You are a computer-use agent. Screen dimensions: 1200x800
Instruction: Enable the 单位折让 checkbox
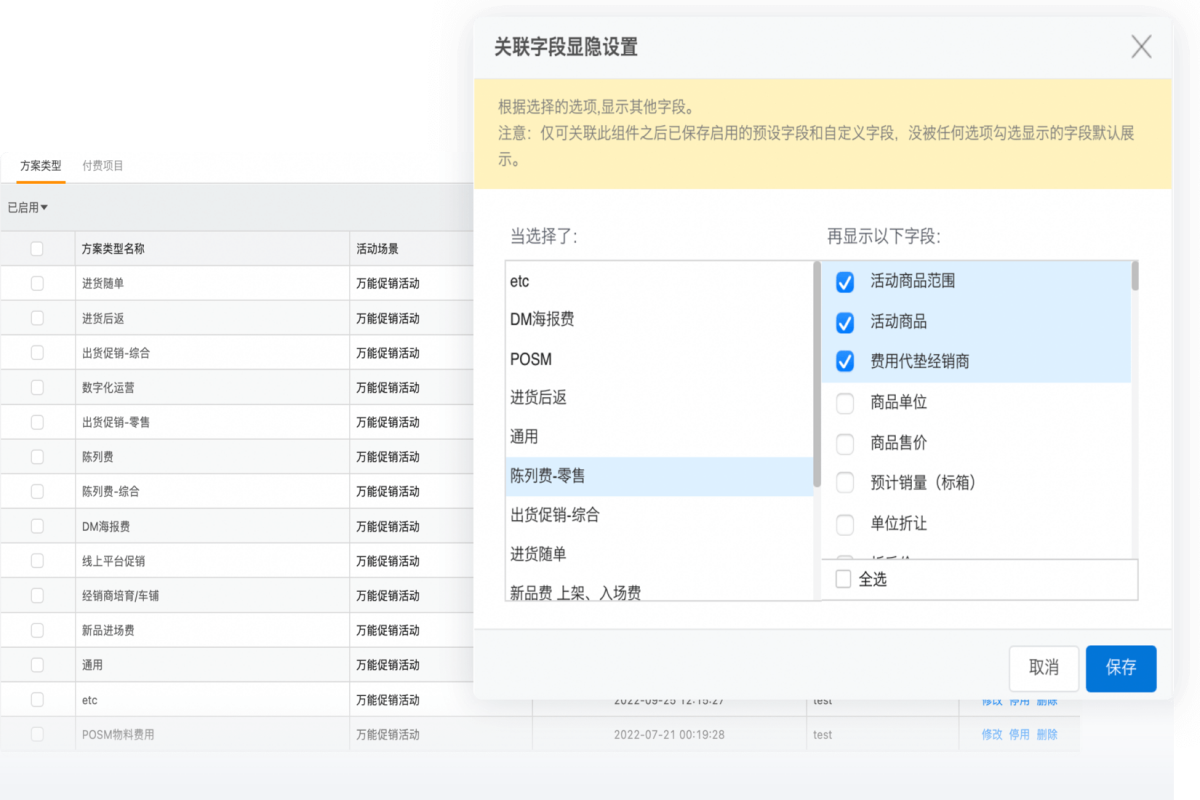(x=845, y=524)
